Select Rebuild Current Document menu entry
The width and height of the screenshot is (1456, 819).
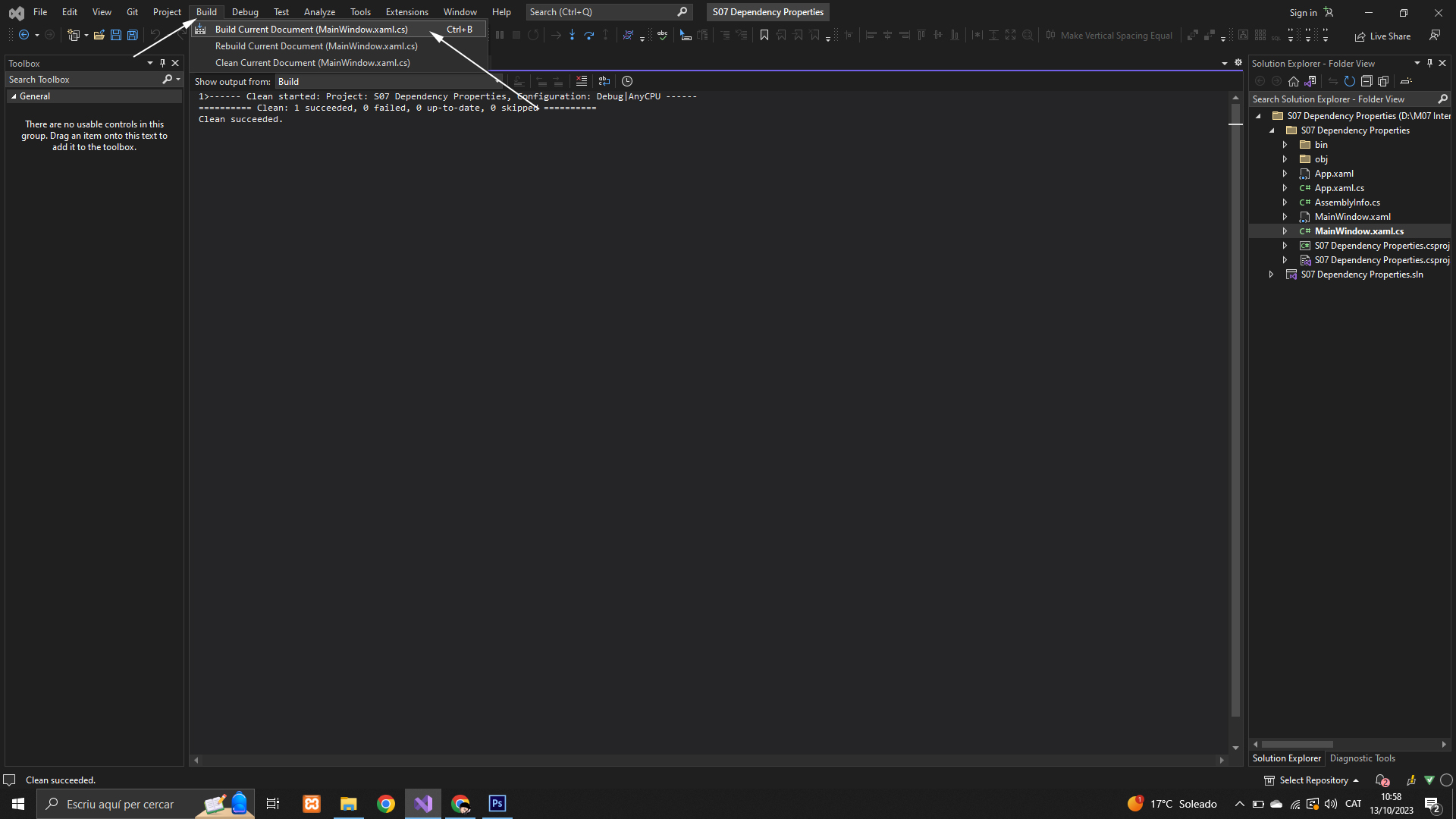316,46
